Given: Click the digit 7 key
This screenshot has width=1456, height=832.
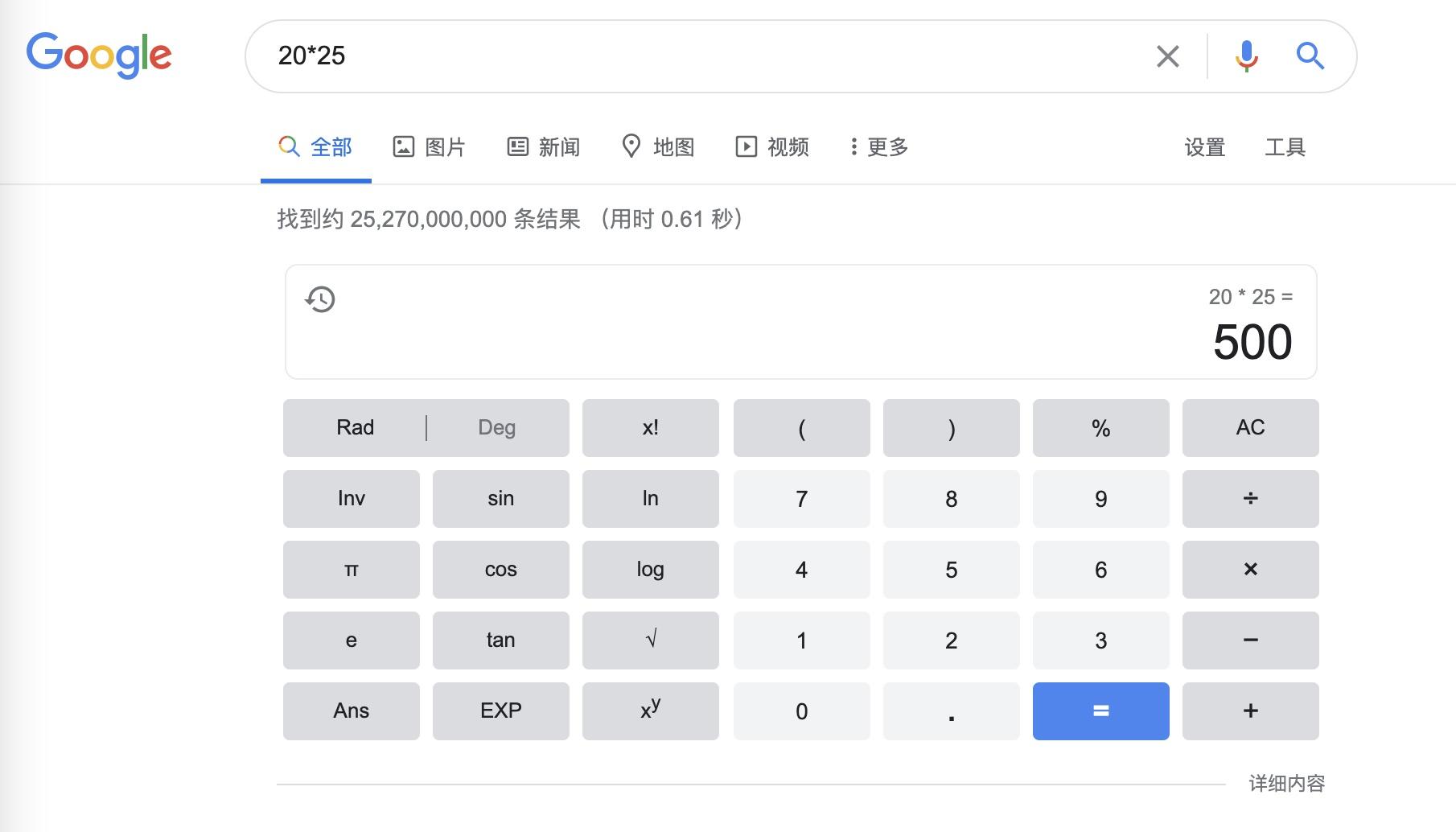Looking at the screenshot, I should pos(802,499).
